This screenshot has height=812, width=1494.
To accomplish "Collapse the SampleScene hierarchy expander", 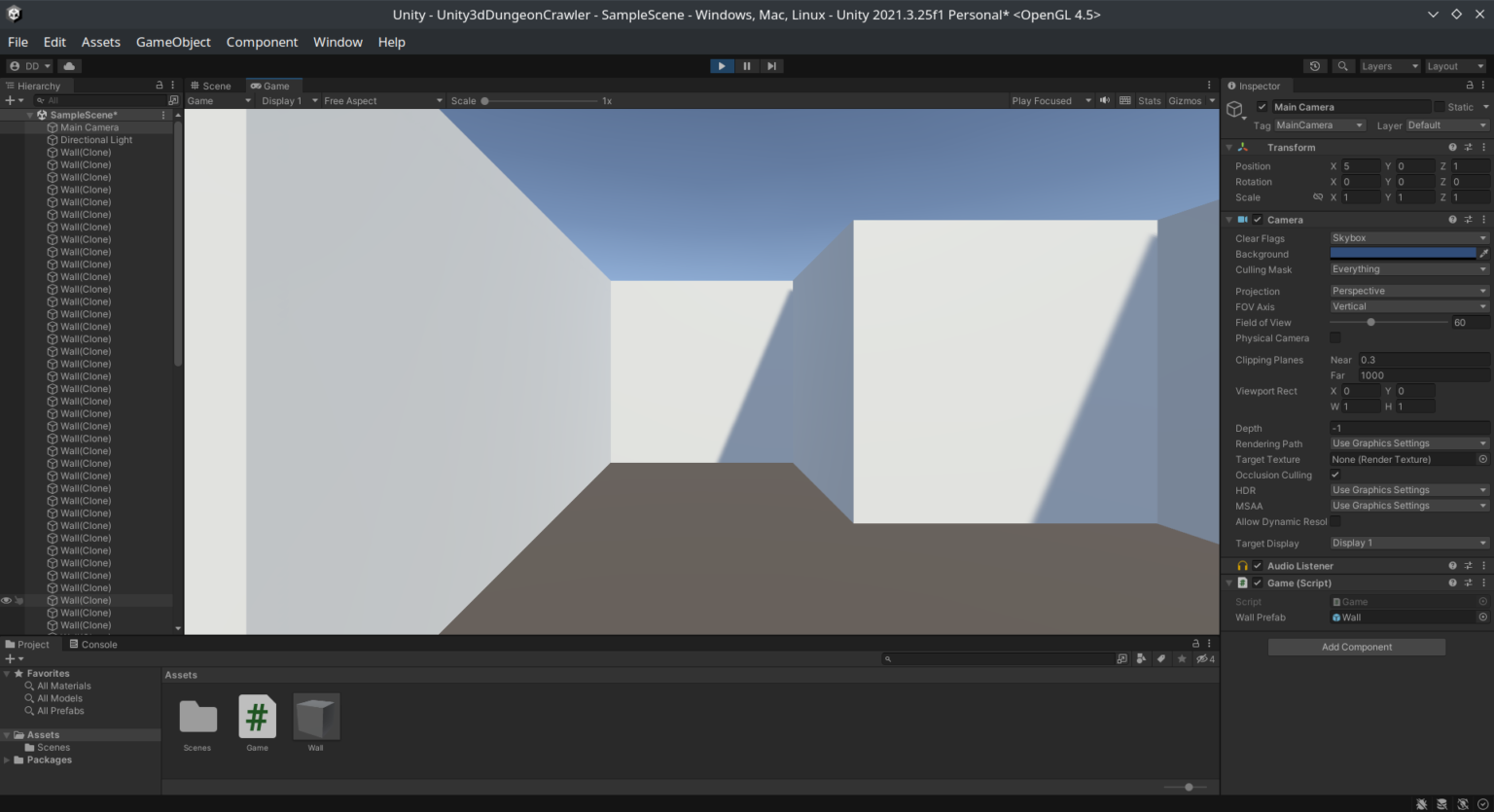I will [x=30, y=114].
